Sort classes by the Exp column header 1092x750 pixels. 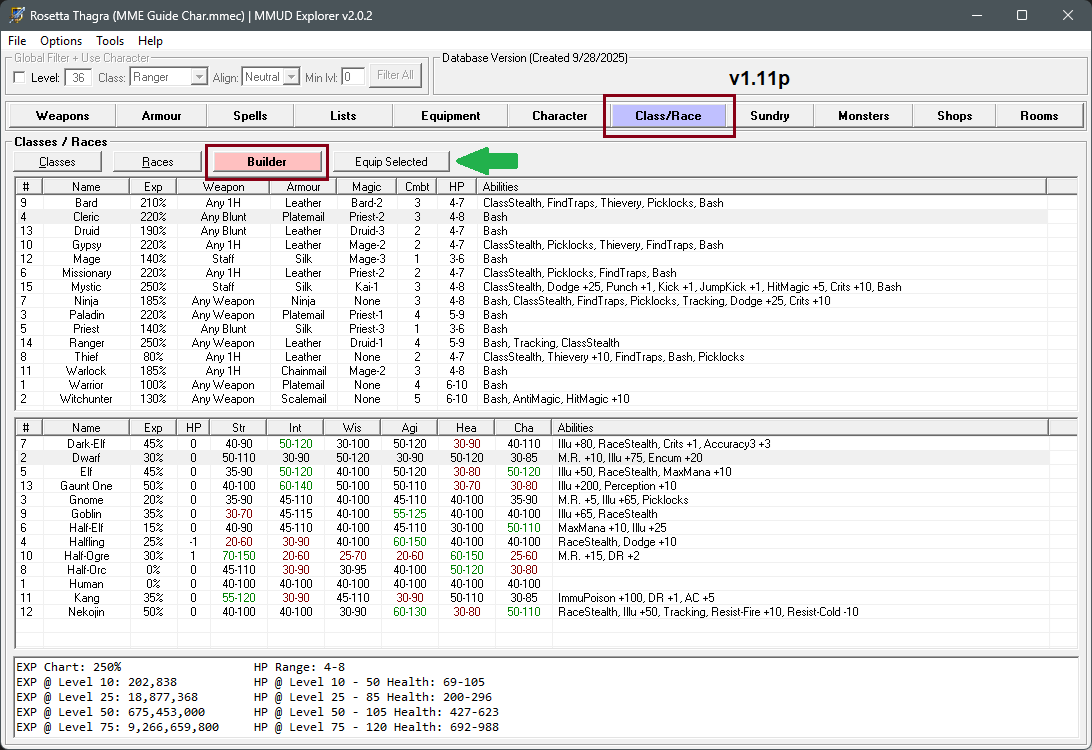click(152, 187)
